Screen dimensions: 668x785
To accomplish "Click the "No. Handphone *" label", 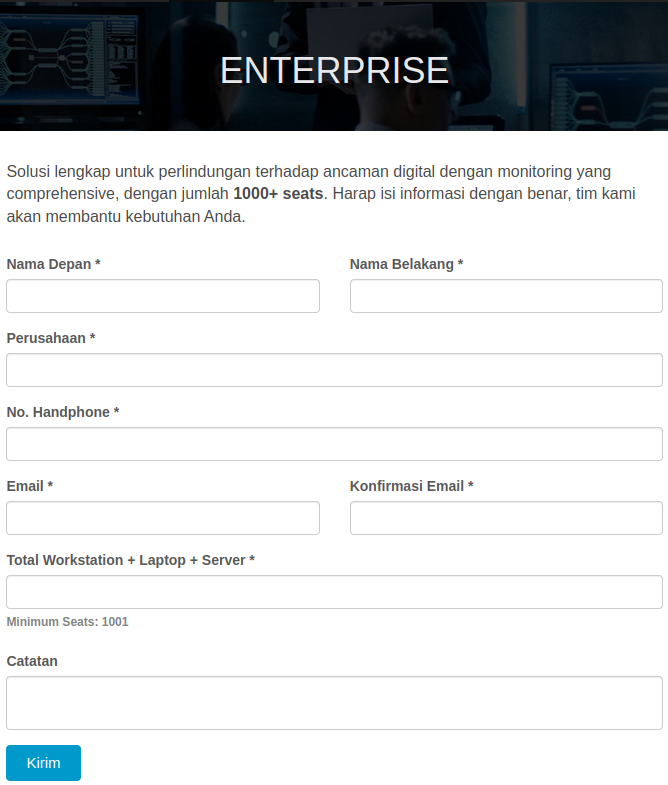I will (63, 412).
